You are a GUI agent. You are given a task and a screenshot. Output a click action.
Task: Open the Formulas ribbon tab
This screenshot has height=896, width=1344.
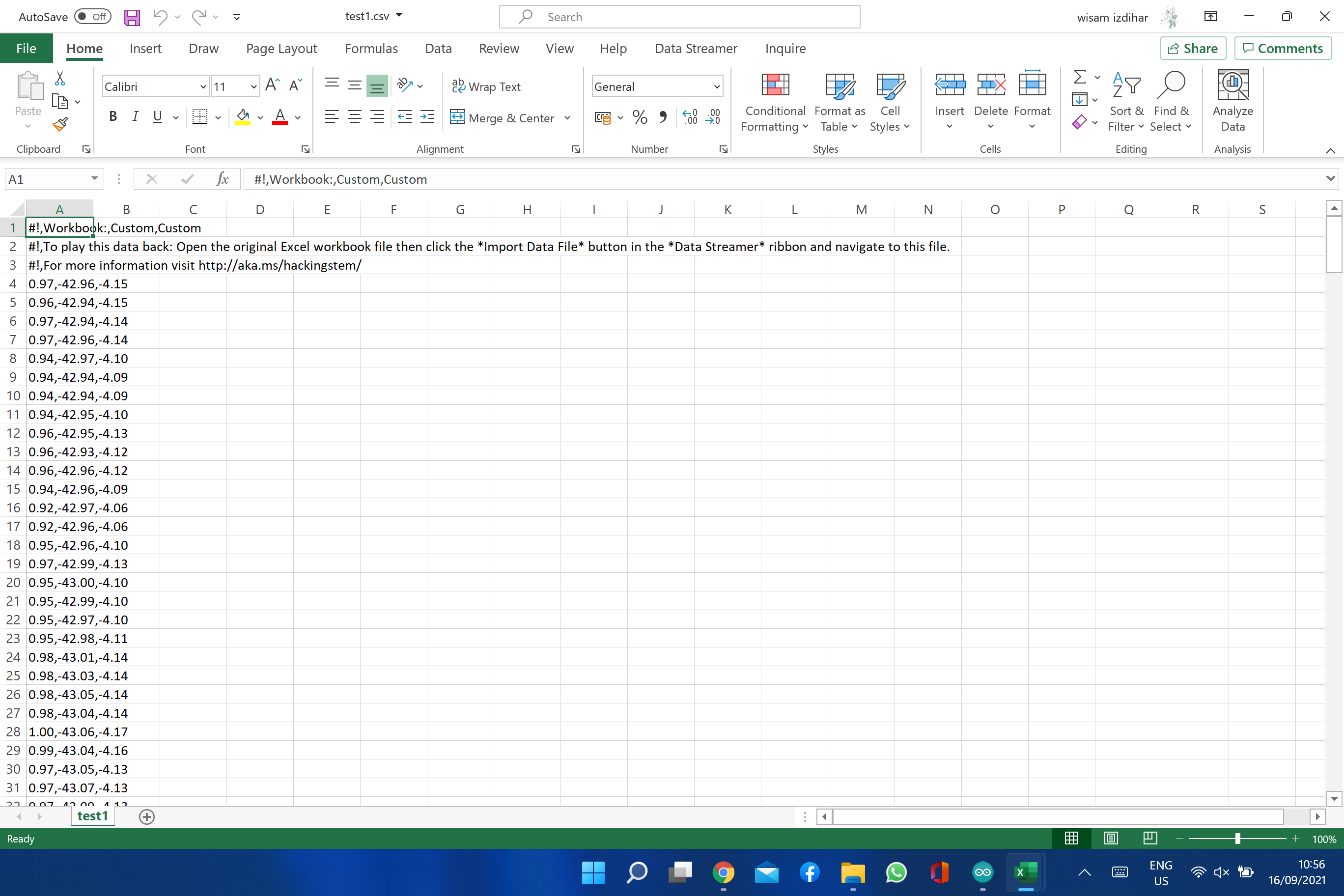point(371,49)
